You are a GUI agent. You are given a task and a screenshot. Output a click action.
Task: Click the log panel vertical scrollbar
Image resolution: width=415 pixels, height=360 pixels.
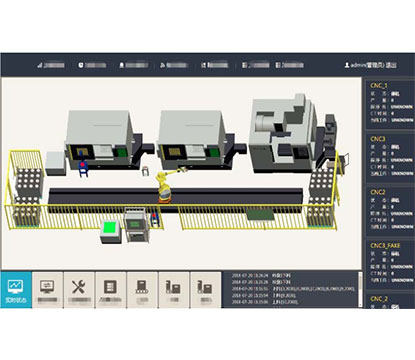(x=360, y=289)
